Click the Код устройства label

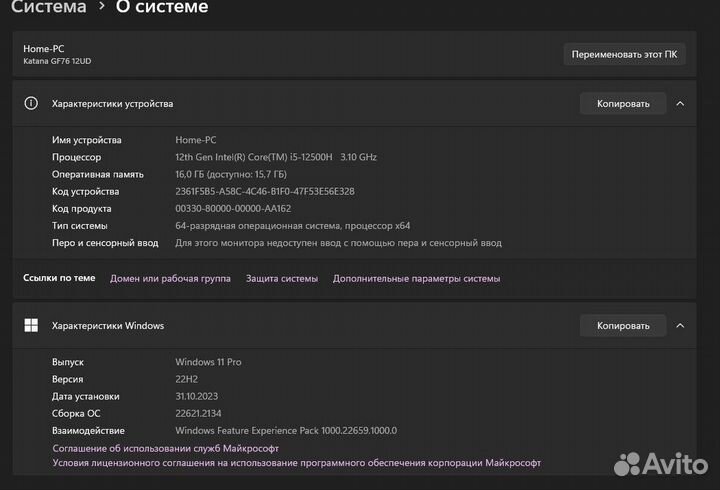[85, 191]
